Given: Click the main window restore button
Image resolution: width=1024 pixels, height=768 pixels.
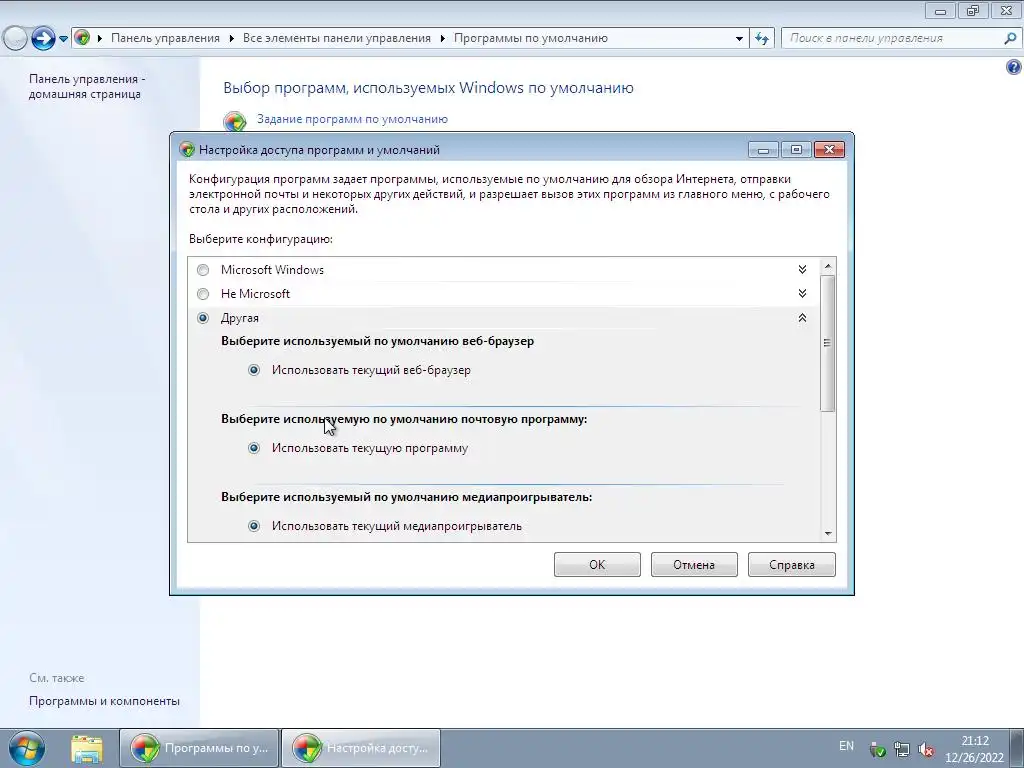Looking at the screenshot, I should (x=973, y=10).
